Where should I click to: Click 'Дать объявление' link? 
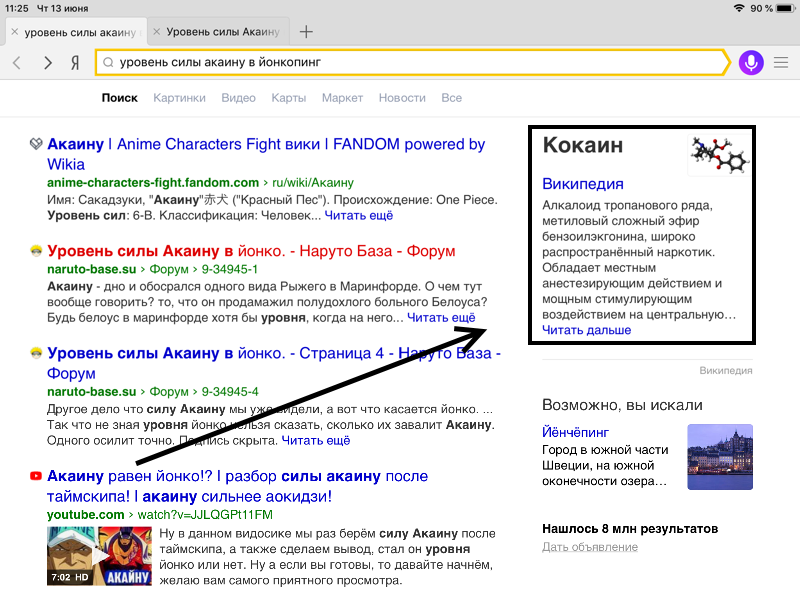590,547
